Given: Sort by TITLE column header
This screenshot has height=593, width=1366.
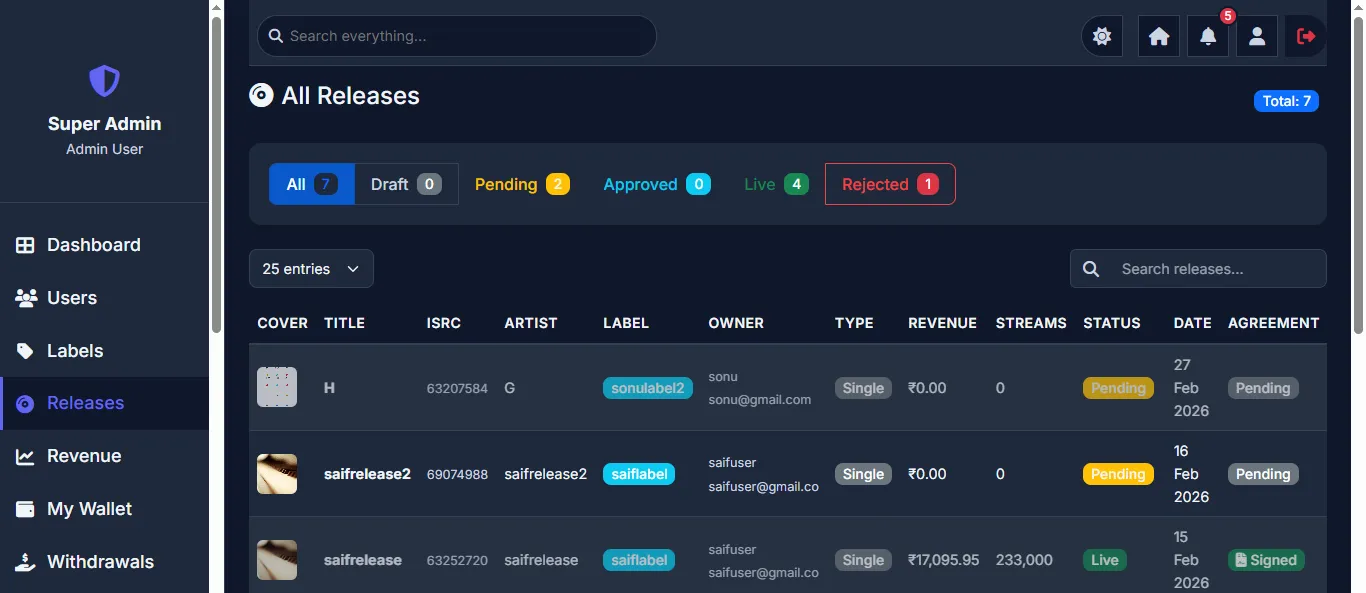Looking at the screenshot, I should click(344, 323).
